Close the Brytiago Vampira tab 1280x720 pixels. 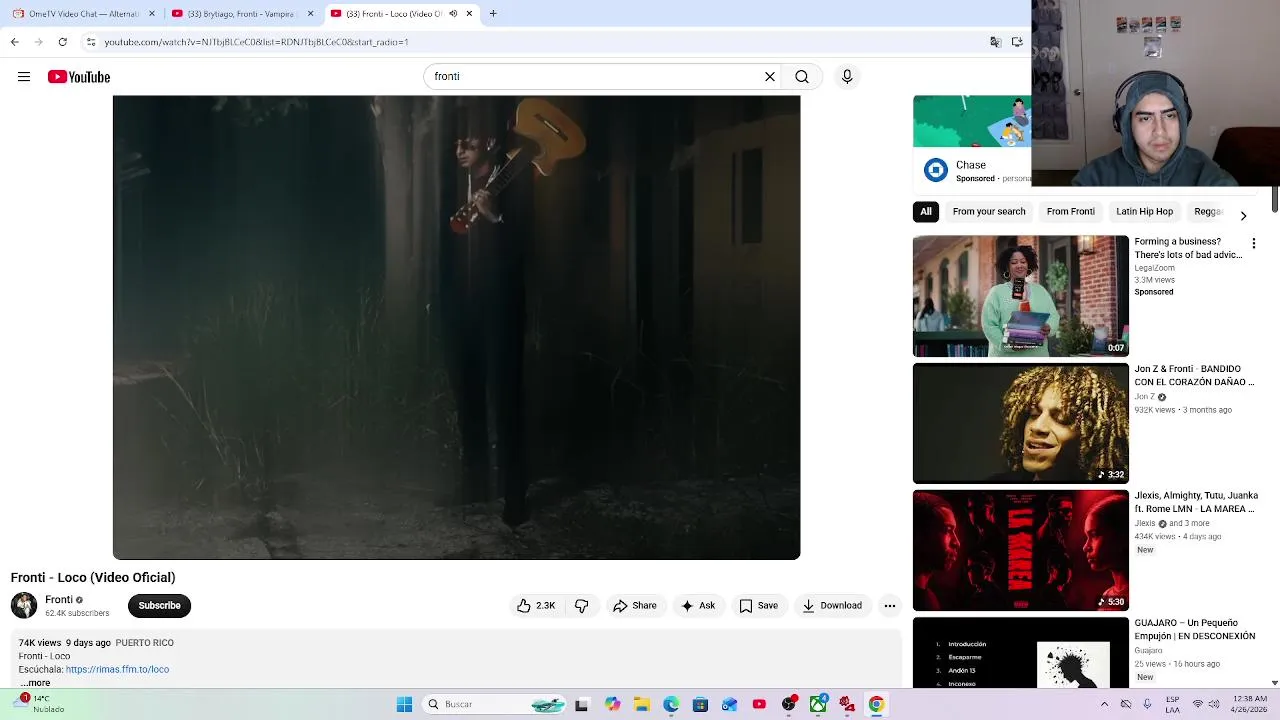click(x=310, y=14)
